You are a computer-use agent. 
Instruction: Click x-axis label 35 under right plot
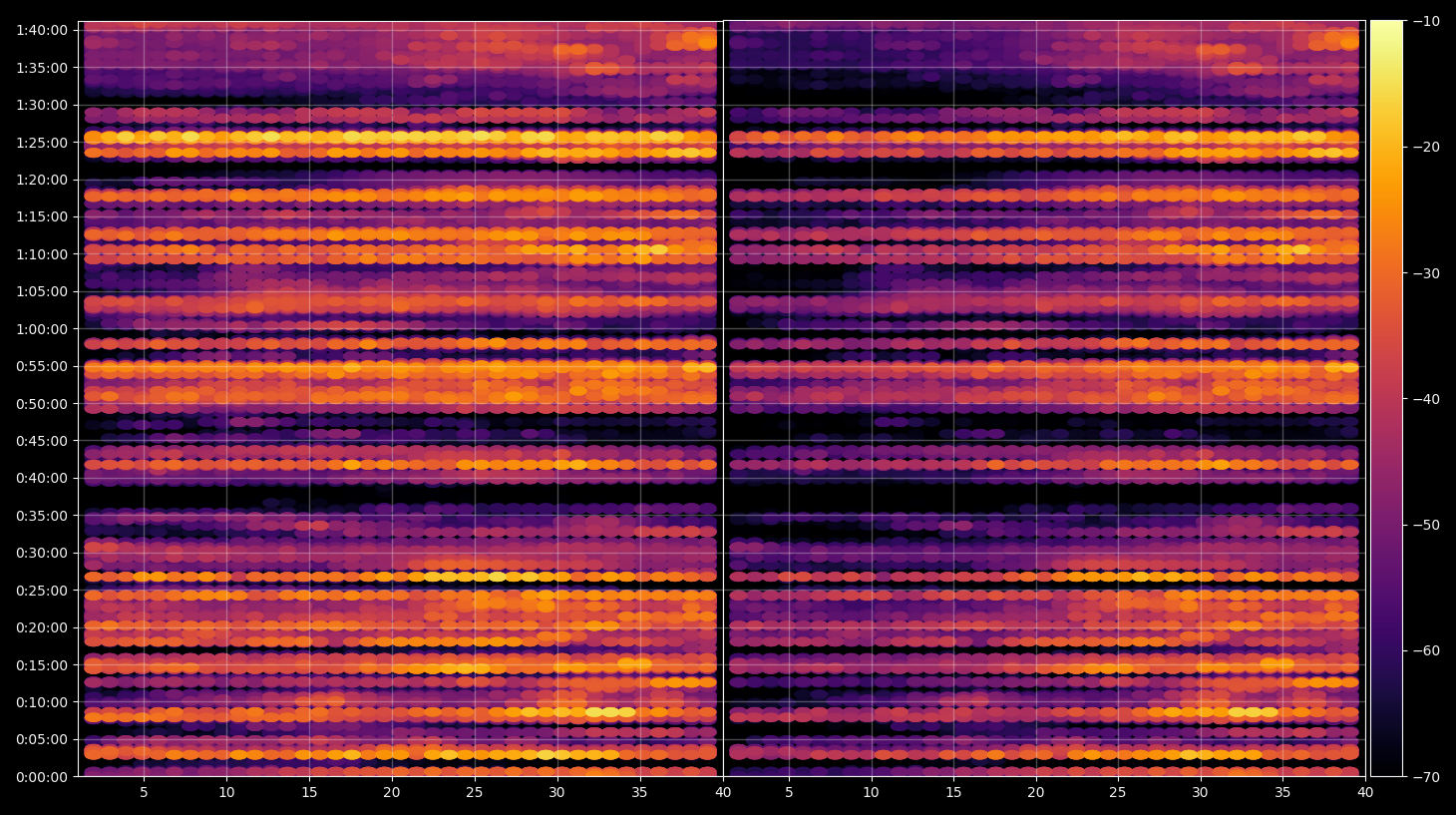coord(1282,793)
